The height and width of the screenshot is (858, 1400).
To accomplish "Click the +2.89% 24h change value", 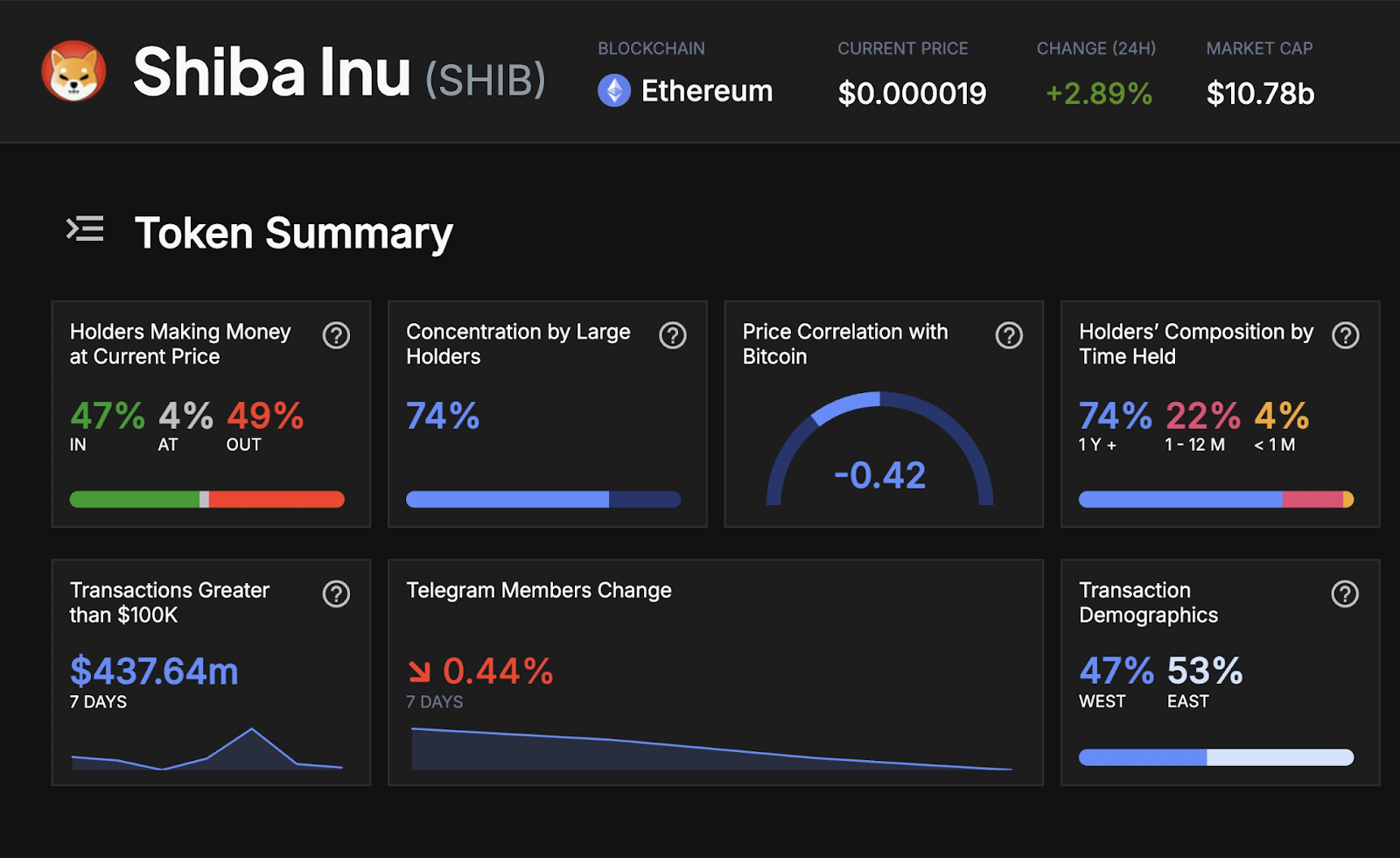I will click(1099, 93).
